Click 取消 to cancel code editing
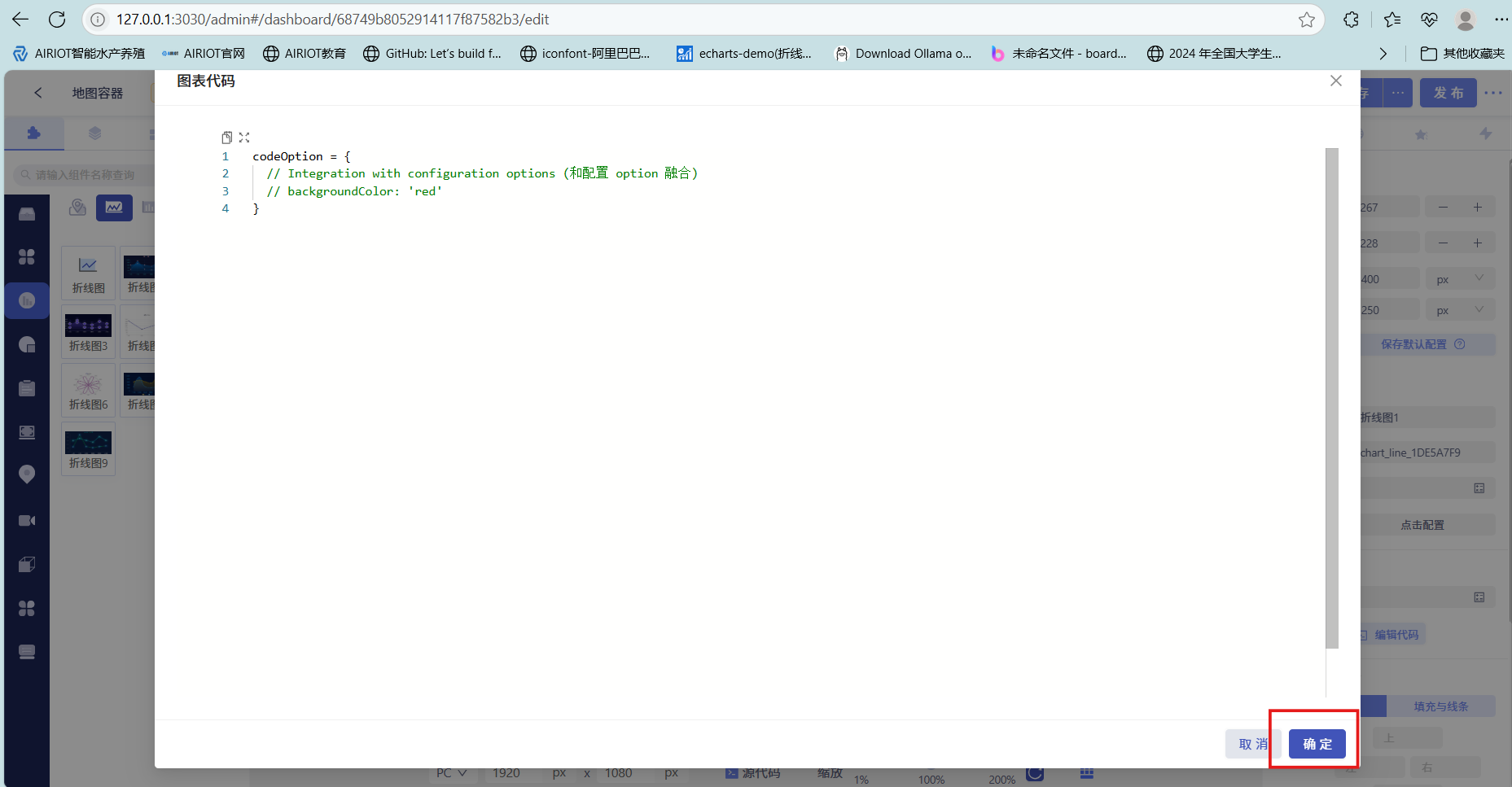The image size is (1512, 787). [x=1250, y=744]
